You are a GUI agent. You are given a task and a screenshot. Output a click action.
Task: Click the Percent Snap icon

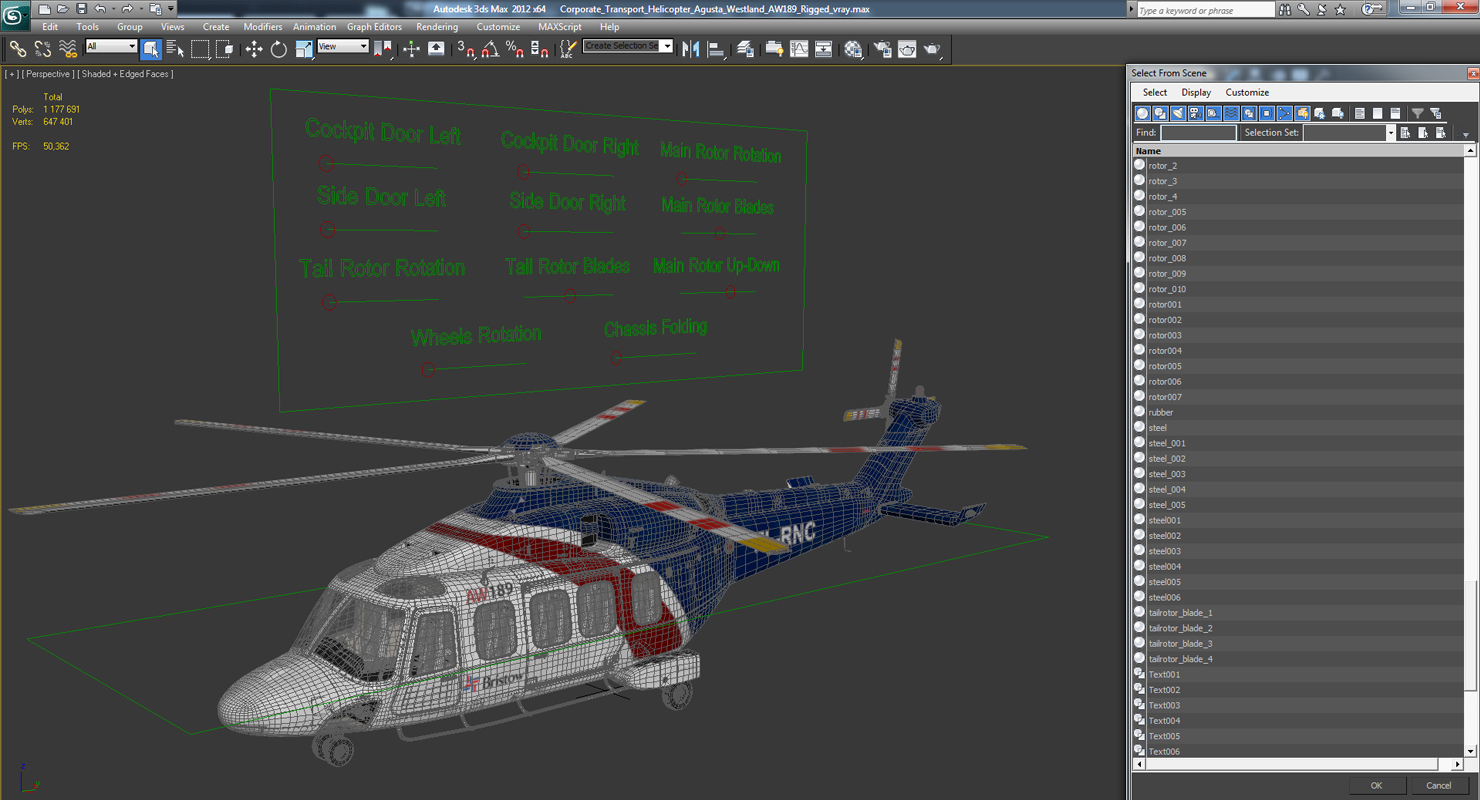coord(515,49)
